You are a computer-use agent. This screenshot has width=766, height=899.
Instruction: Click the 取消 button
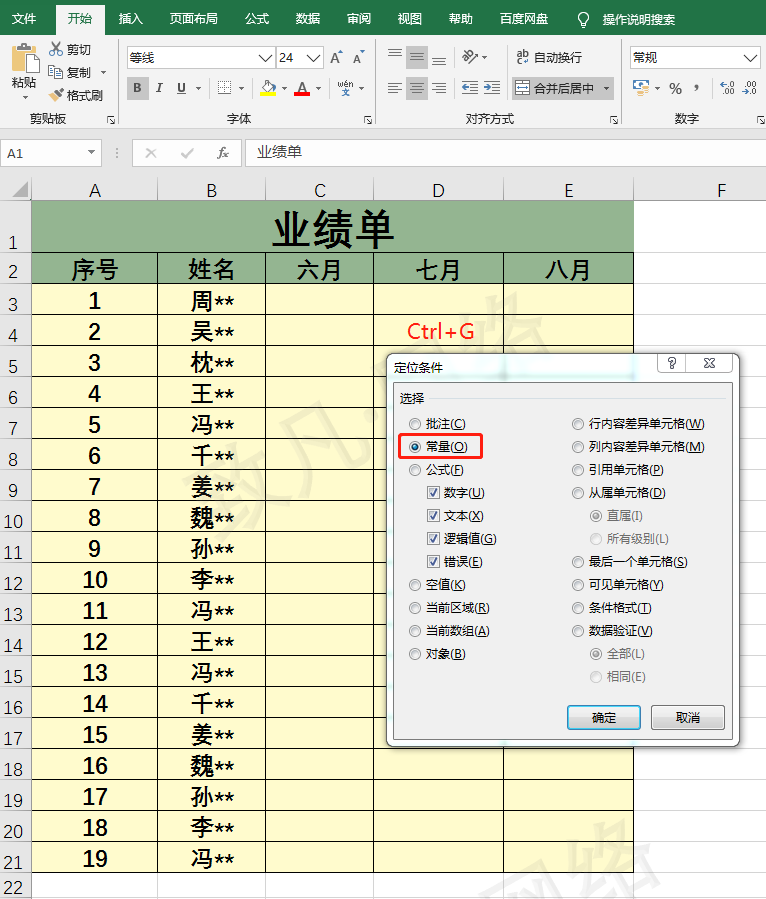[x=688, y=717]
